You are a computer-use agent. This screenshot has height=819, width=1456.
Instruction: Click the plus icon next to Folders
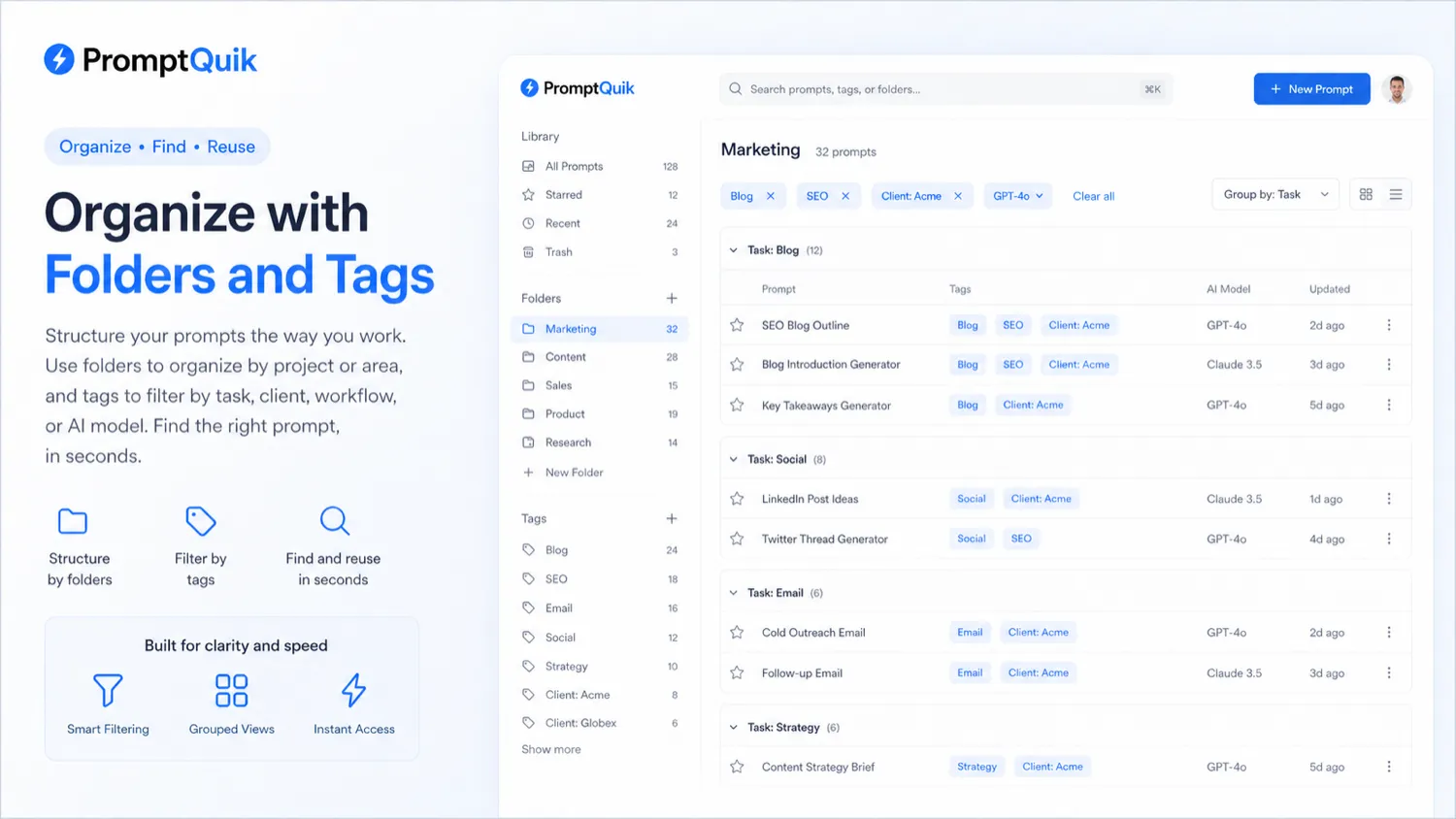coord(672,298)
